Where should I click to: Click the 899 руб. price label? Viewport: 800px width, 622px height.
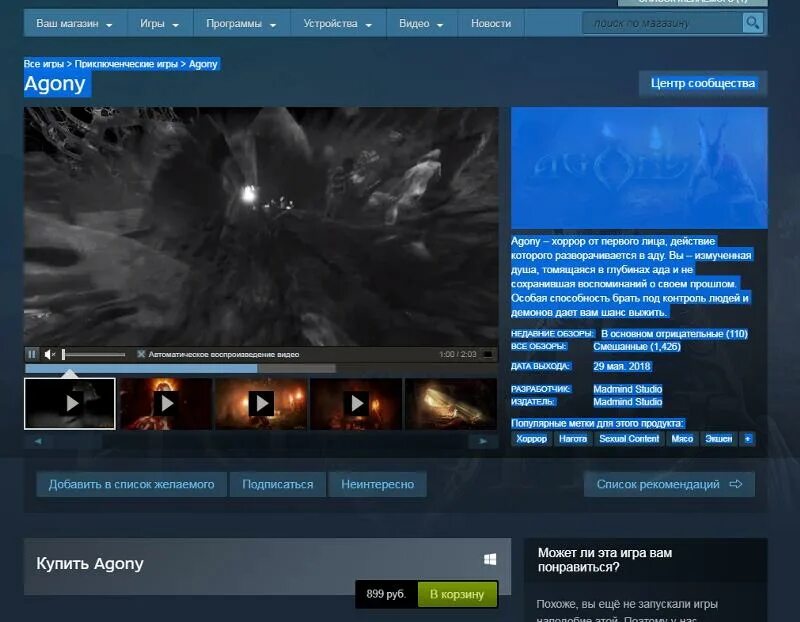tap(386, 594)
